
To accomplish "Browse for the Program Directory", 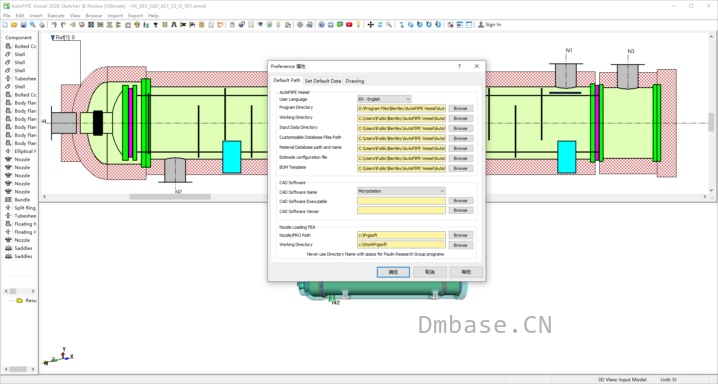I will (460, 108).
